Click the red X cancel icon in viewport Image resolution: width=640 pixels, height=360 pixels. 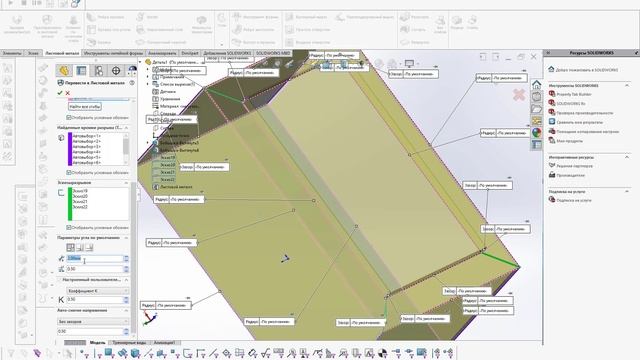519,95
